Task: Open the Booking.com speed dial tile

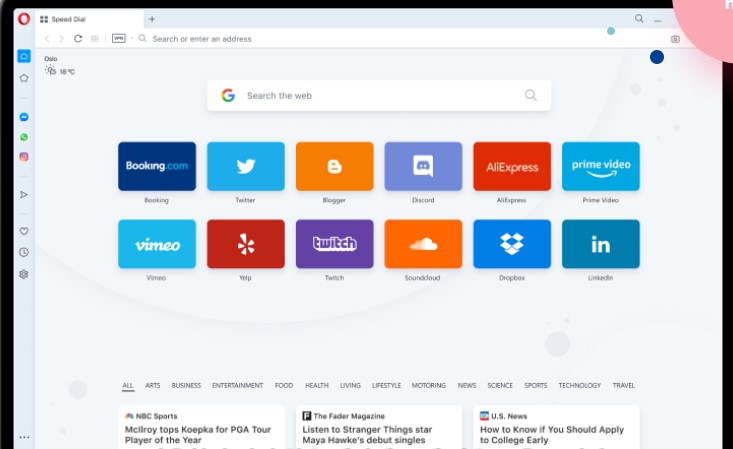Action: coord(156,166)
